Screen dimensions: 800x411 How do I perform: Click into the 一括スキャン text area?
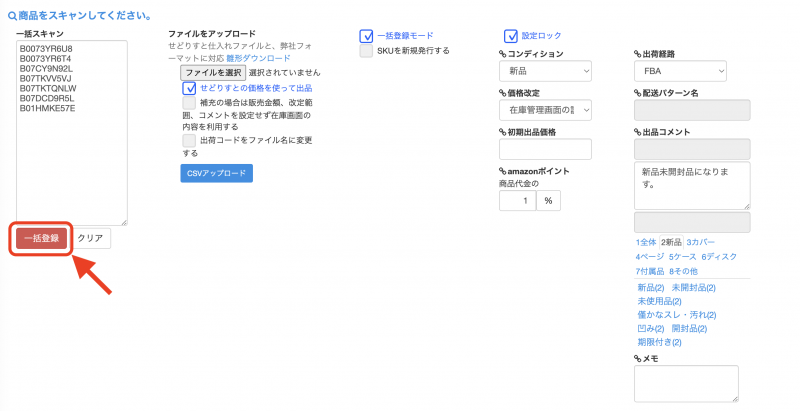pos(72,133)
